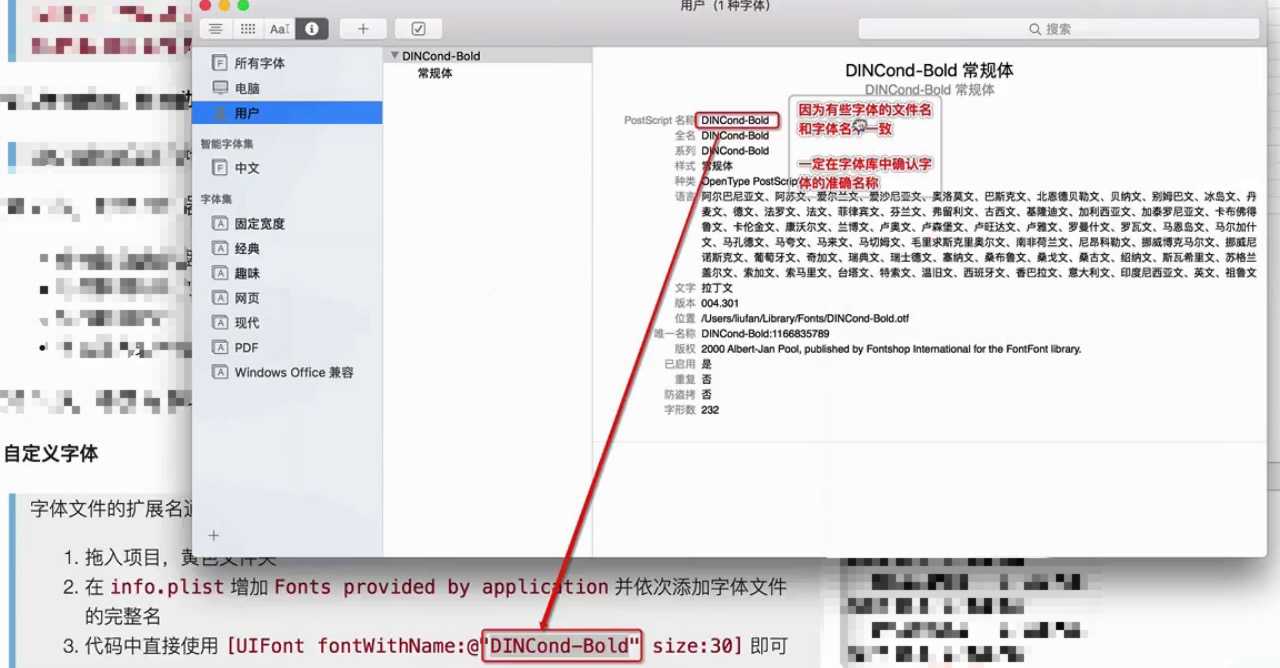Toggle the font Information view
The image size is (1280, 668).
pyautogui.click(x=311, y=29)
